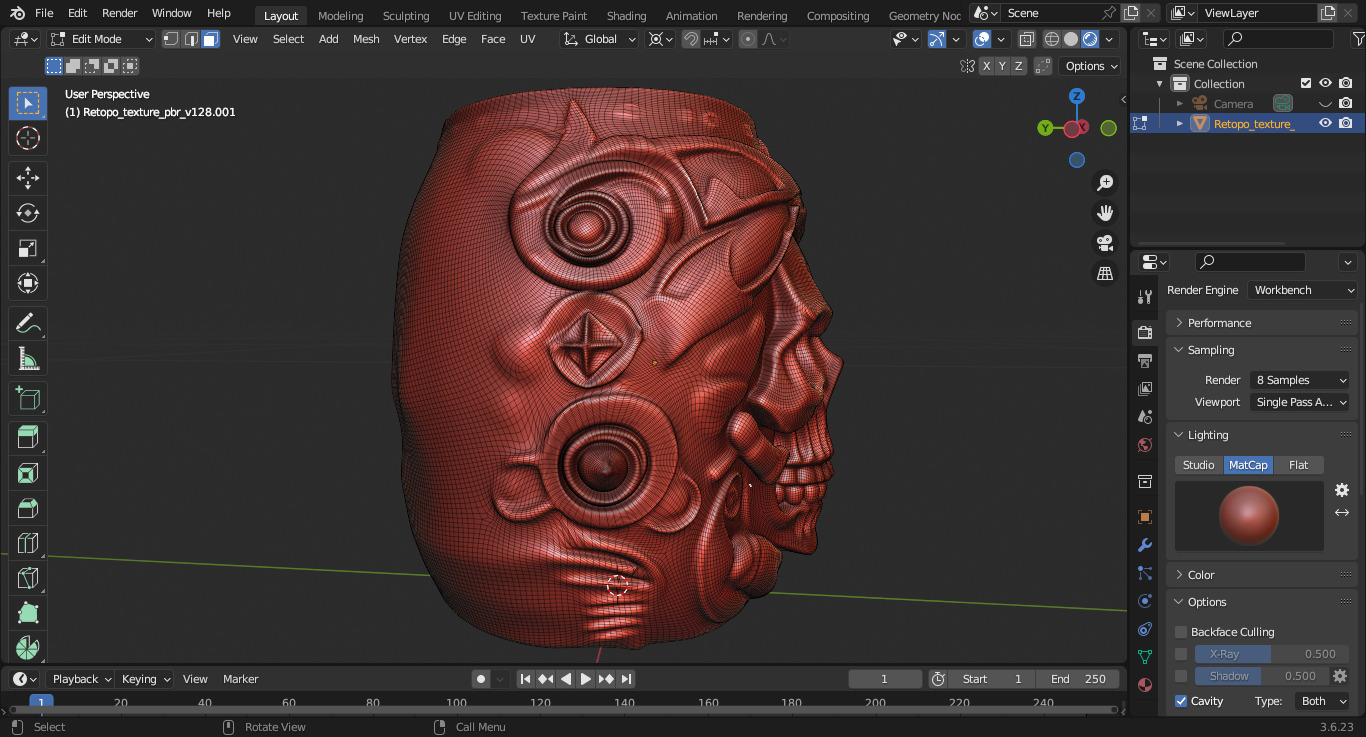Screen dimensions: 1366x737
Task: Switch to edge select mode
Action: tap(191, 39)
